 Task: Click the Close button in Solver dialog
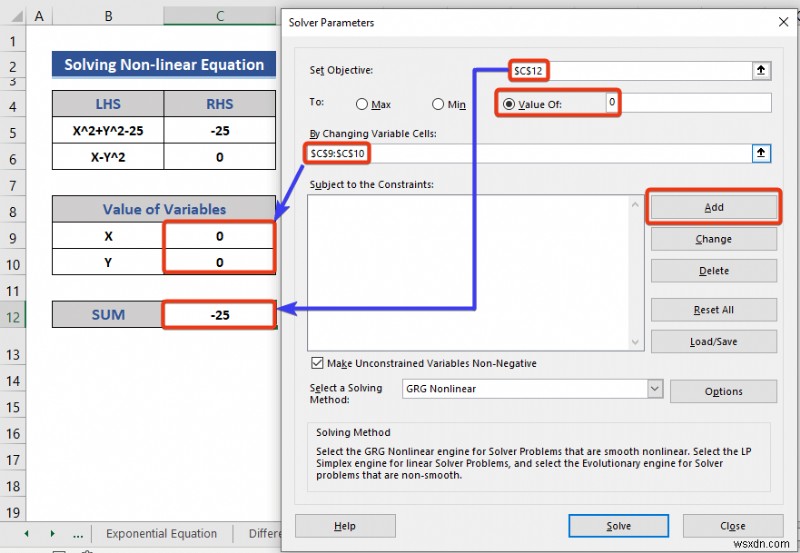[x=733, y=526]
